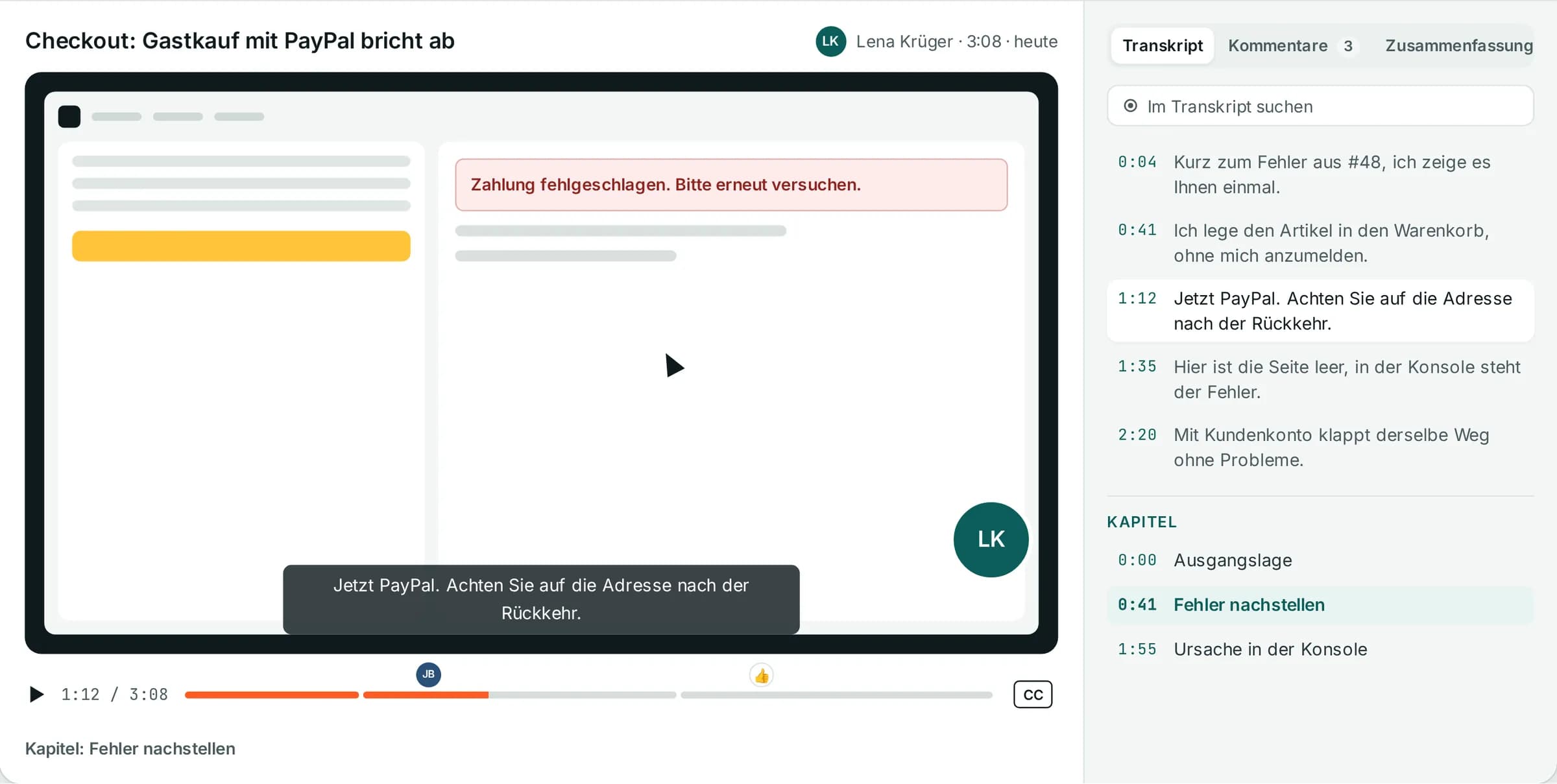Click the '1:12 / 3:08' time display

[x=114, y=695]
